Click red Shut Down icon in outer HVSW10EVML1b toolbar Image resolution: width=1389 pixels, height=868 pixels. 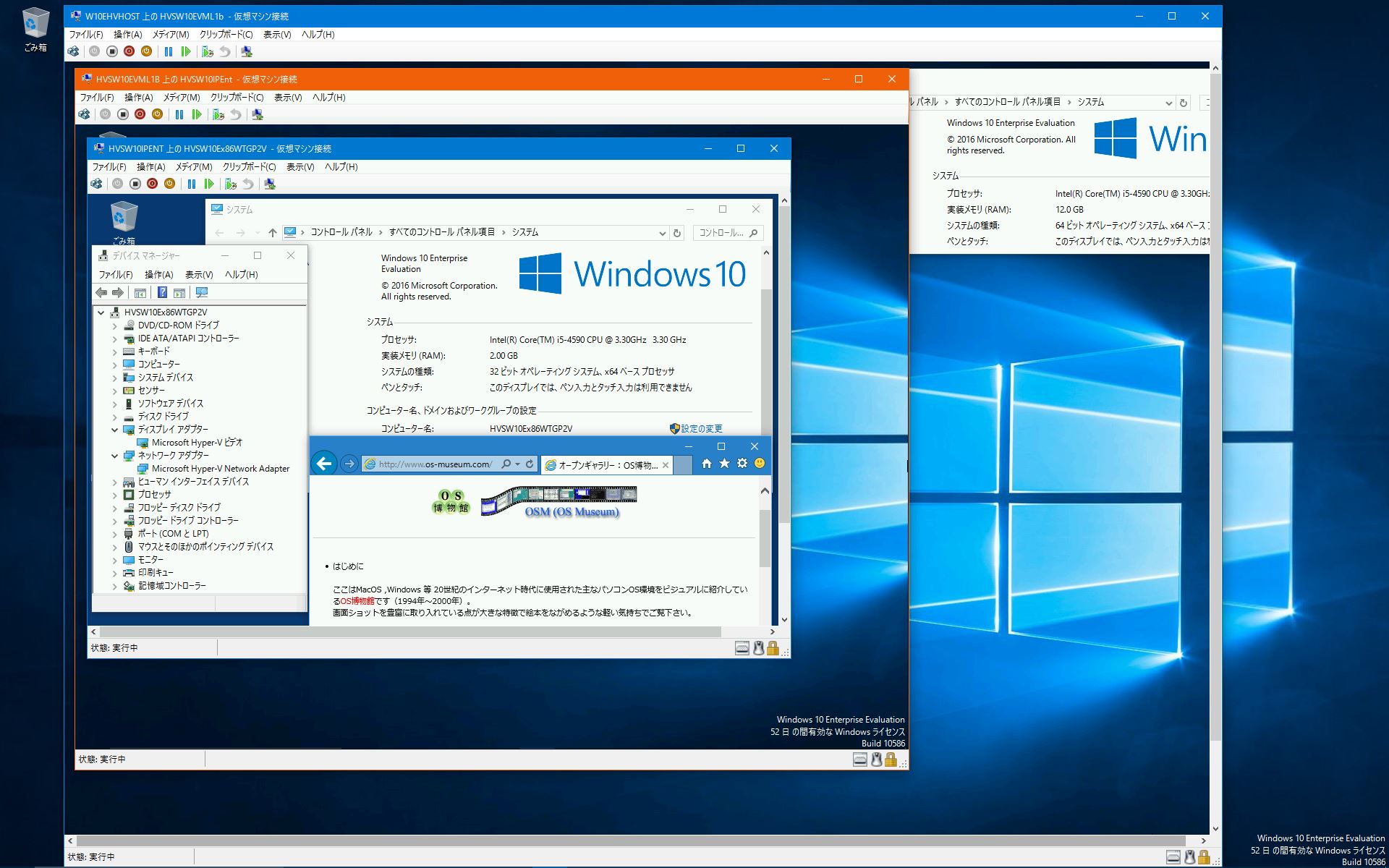pyautogui.click(x=129, y=51)
